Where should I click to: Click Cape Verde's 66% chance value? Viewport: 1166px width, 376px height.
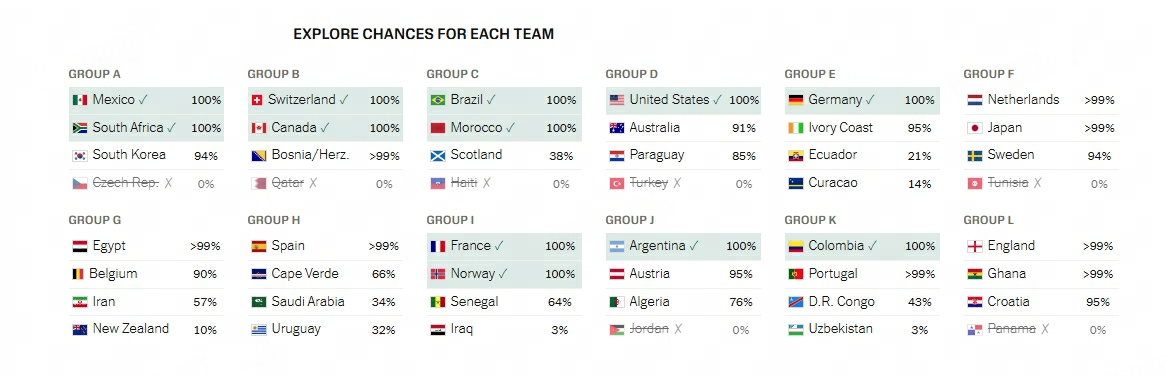pyautogui.click(x=384, y=274)
